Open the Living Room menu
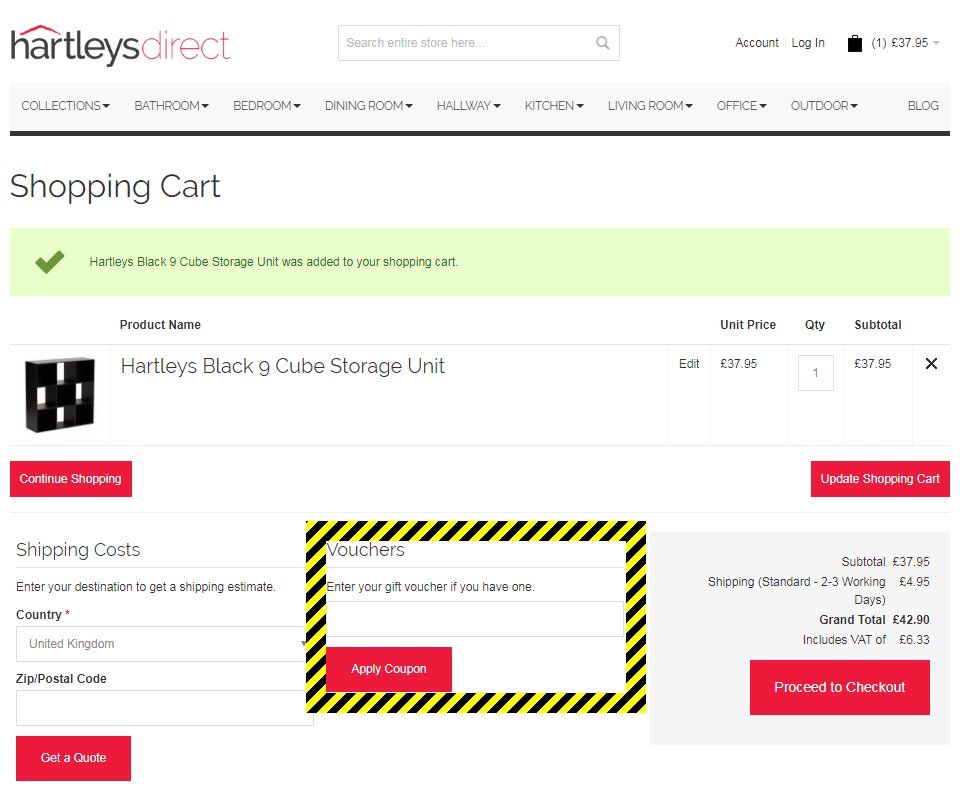This screenshot has height=800, width=960. tap(650, 106)
